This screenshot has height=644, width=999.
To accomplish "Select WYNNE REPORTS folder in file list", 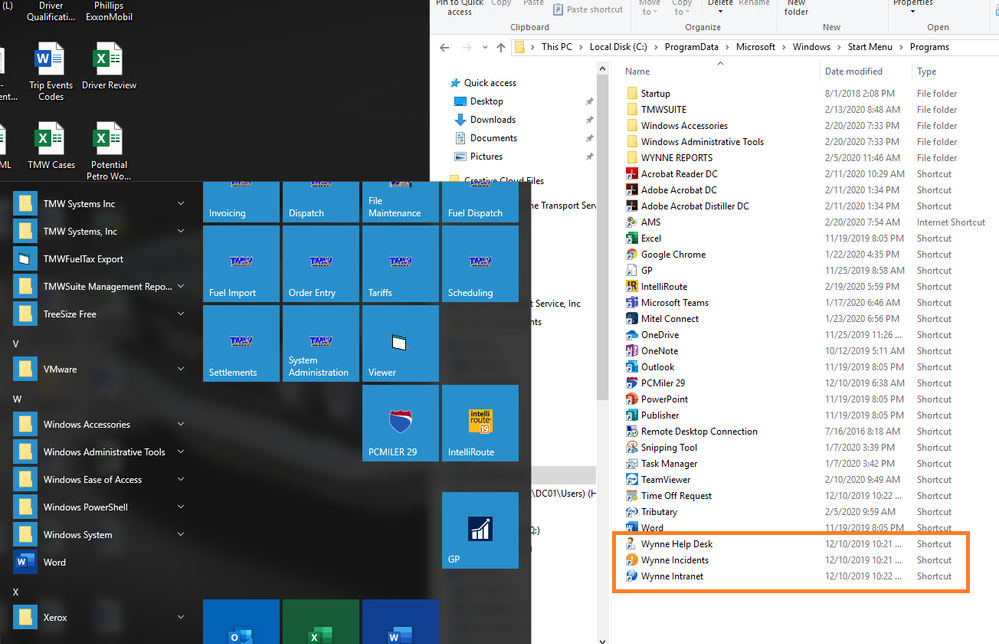I will point(669,157).
